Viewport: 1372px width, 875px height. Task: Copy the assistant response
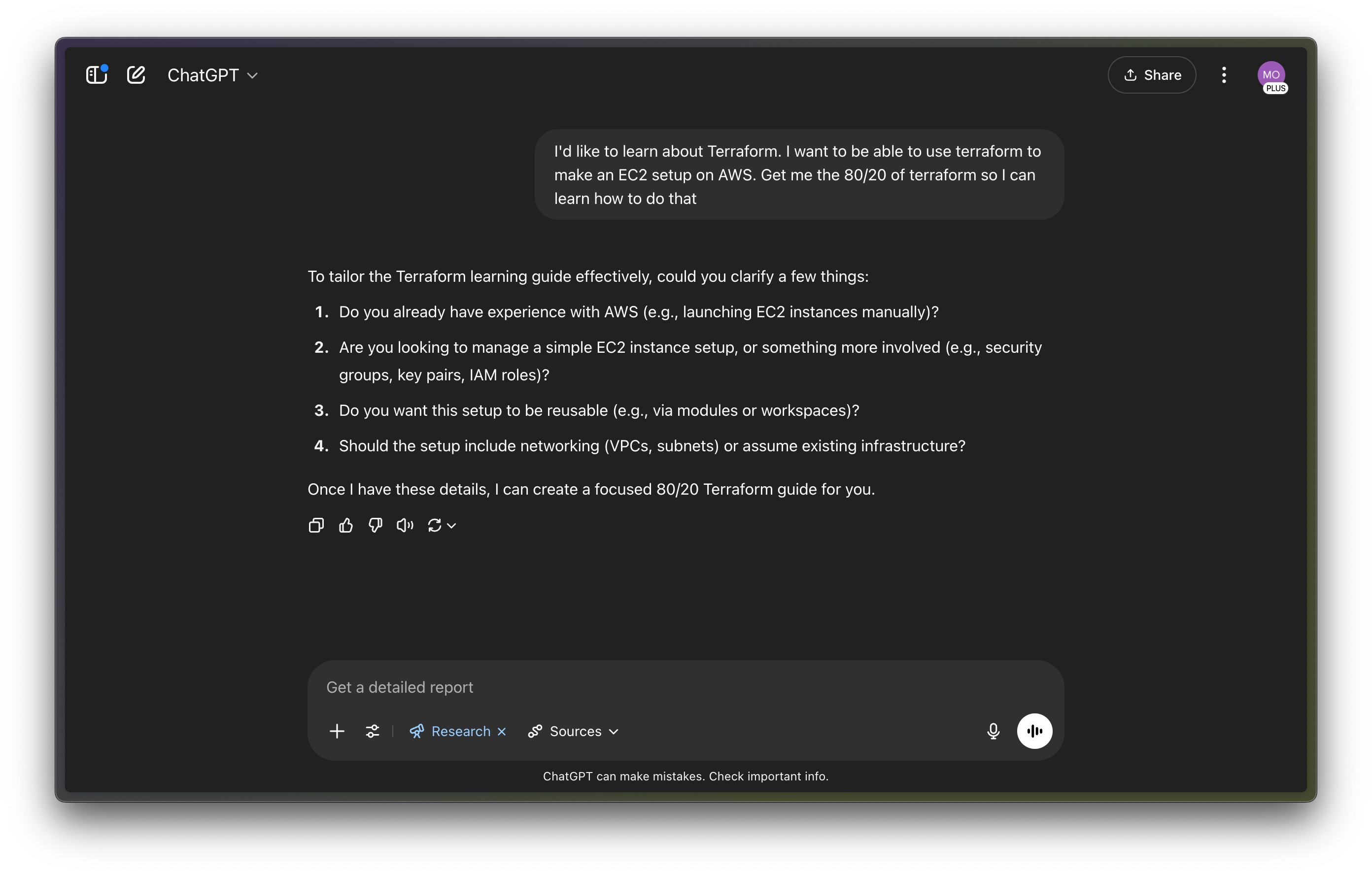pos(316,525)
